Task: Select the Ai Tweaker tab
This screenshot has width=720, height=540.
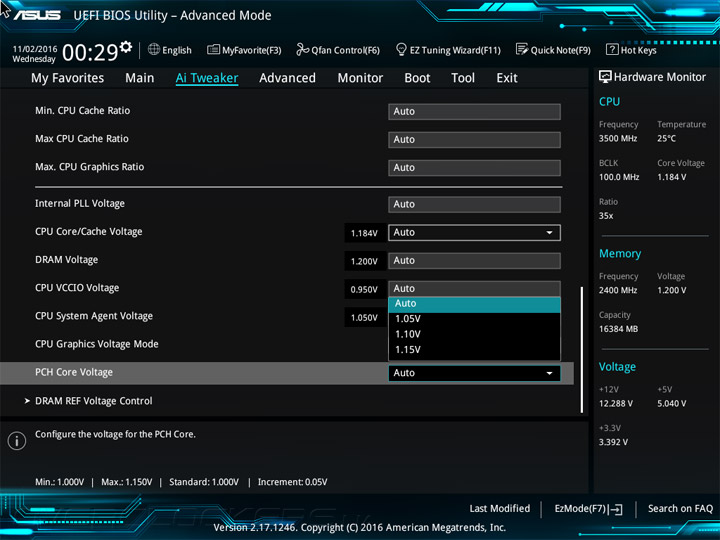Action: click(x=207, y=78)
